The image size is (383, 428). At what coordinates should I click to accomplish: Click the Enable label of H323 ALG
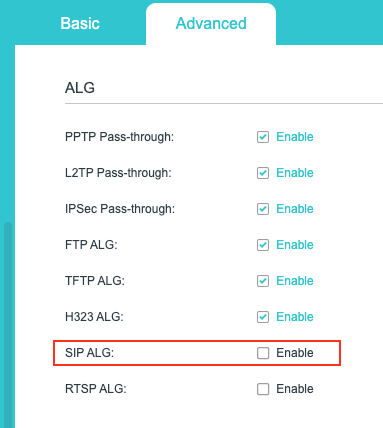pos(295,317)
